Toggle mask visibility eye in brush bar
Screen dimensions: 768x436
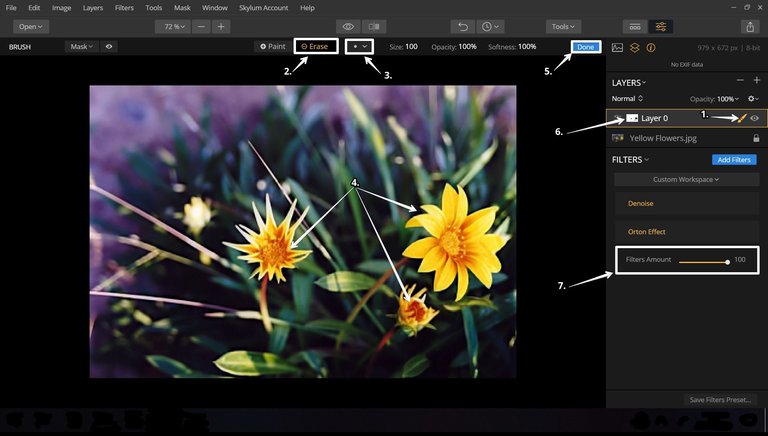click(x=109, y=47)
